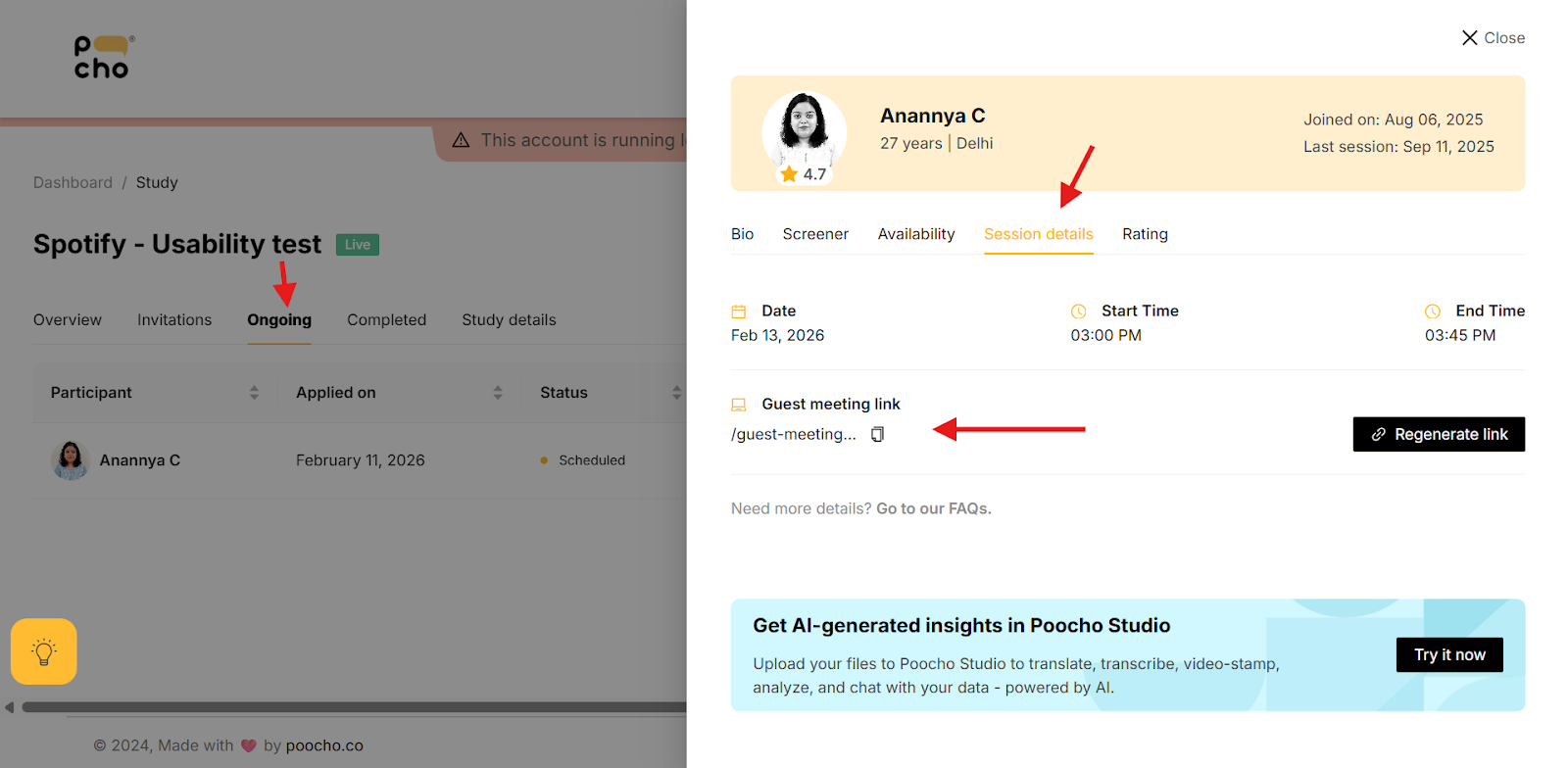Sort by the Applied on column
This screenshot has height=768, width=1568.
pyautogui.click(x=498, y=393)
